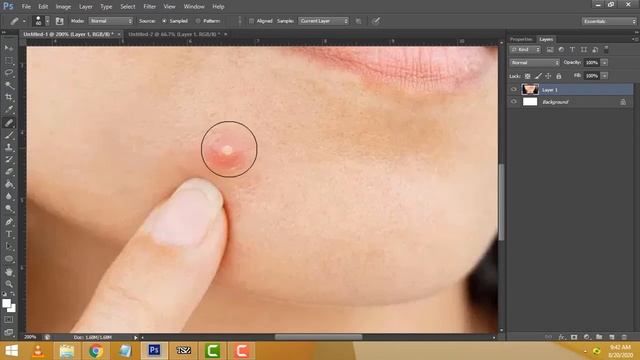Hide the Background layer eye icon
The image size is (640, 360).
click(x=513, y=102)
